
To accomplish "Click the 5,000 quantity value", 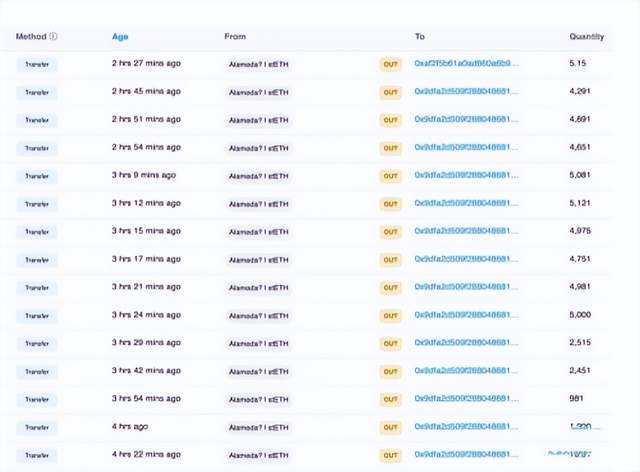I will click(581, 316).
